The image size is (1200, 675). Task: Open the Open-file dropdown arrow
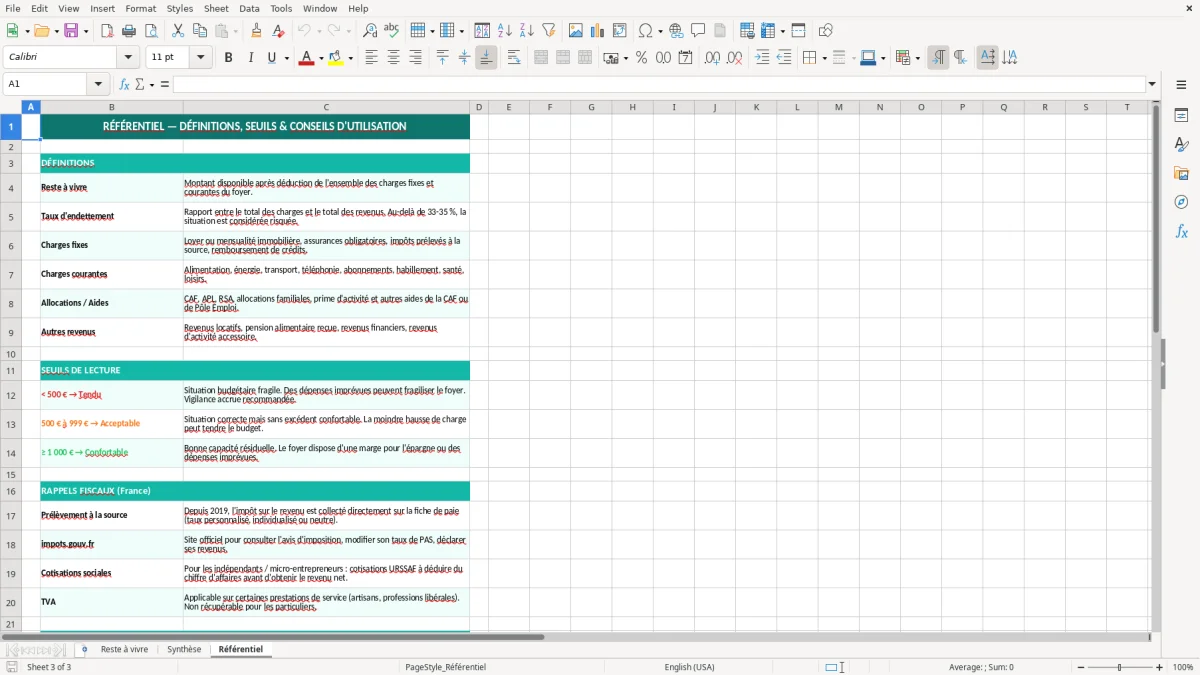(54, 31)
